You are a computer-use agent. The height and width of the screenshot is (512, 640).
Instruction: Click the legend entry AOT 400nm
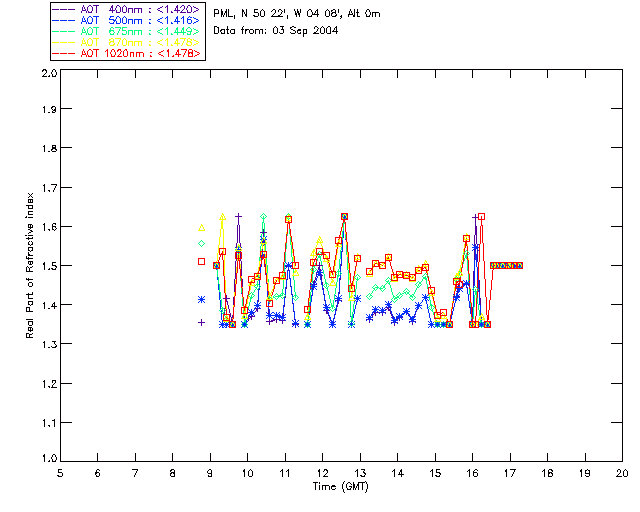point(126,9)
